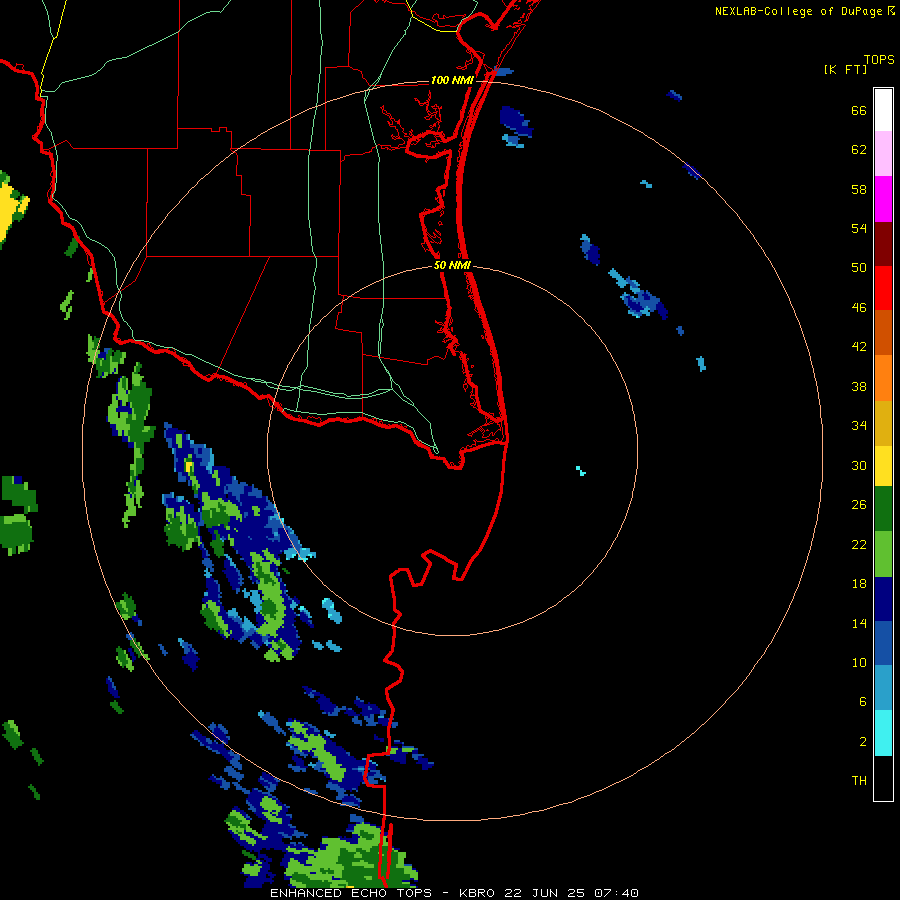Click the 14 legend value
The width and height of the screenshot is (900, 900).
859,623
